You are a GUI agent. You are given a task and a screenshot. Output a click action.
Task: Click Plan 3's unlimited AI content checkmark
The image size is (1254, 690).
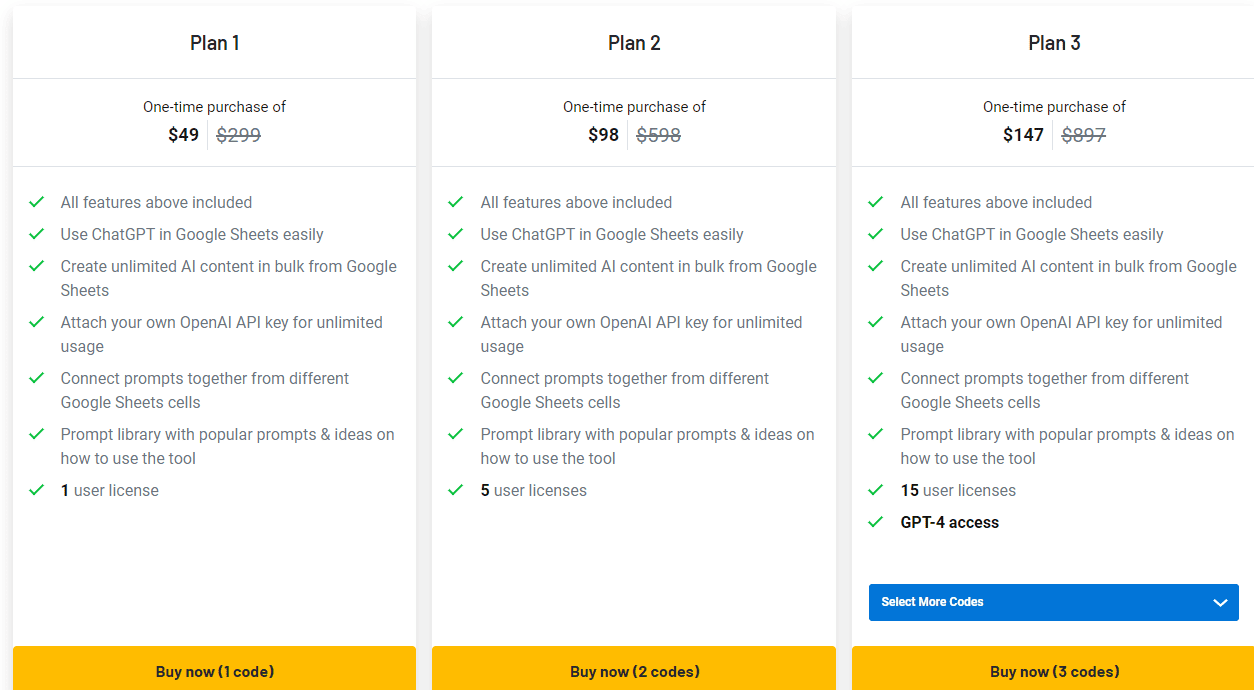877,266
